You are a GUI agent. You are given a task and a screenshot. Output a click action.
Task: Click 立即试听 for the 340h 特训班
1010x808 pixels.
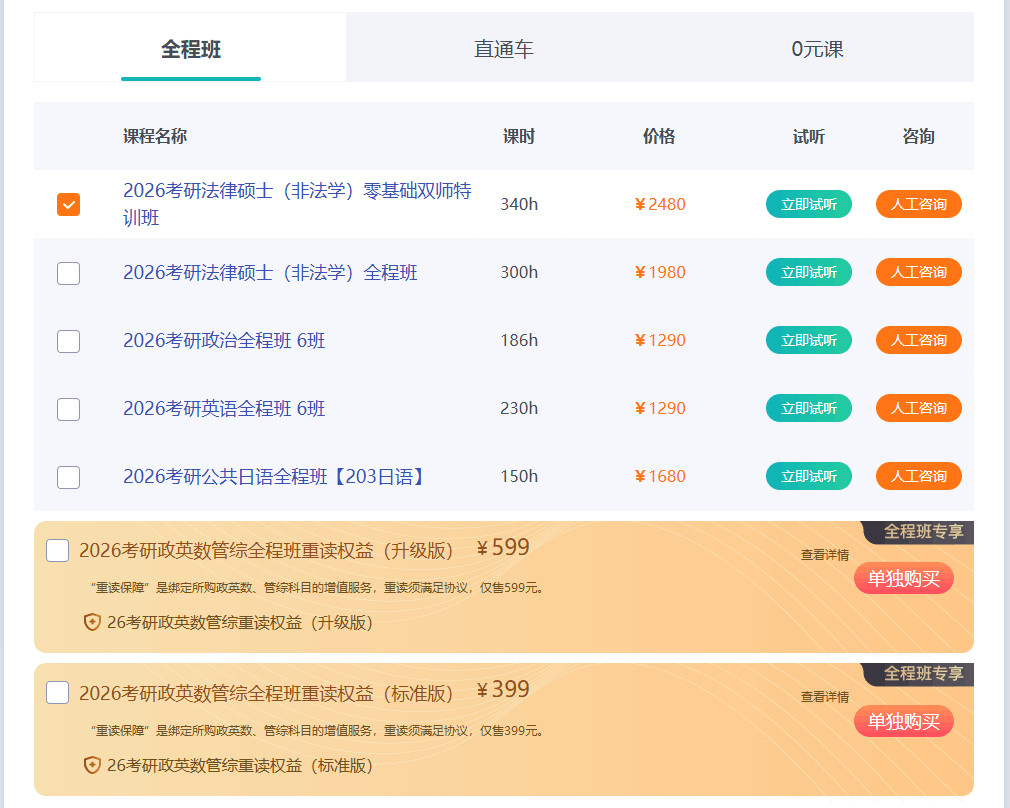pos(808,204)
